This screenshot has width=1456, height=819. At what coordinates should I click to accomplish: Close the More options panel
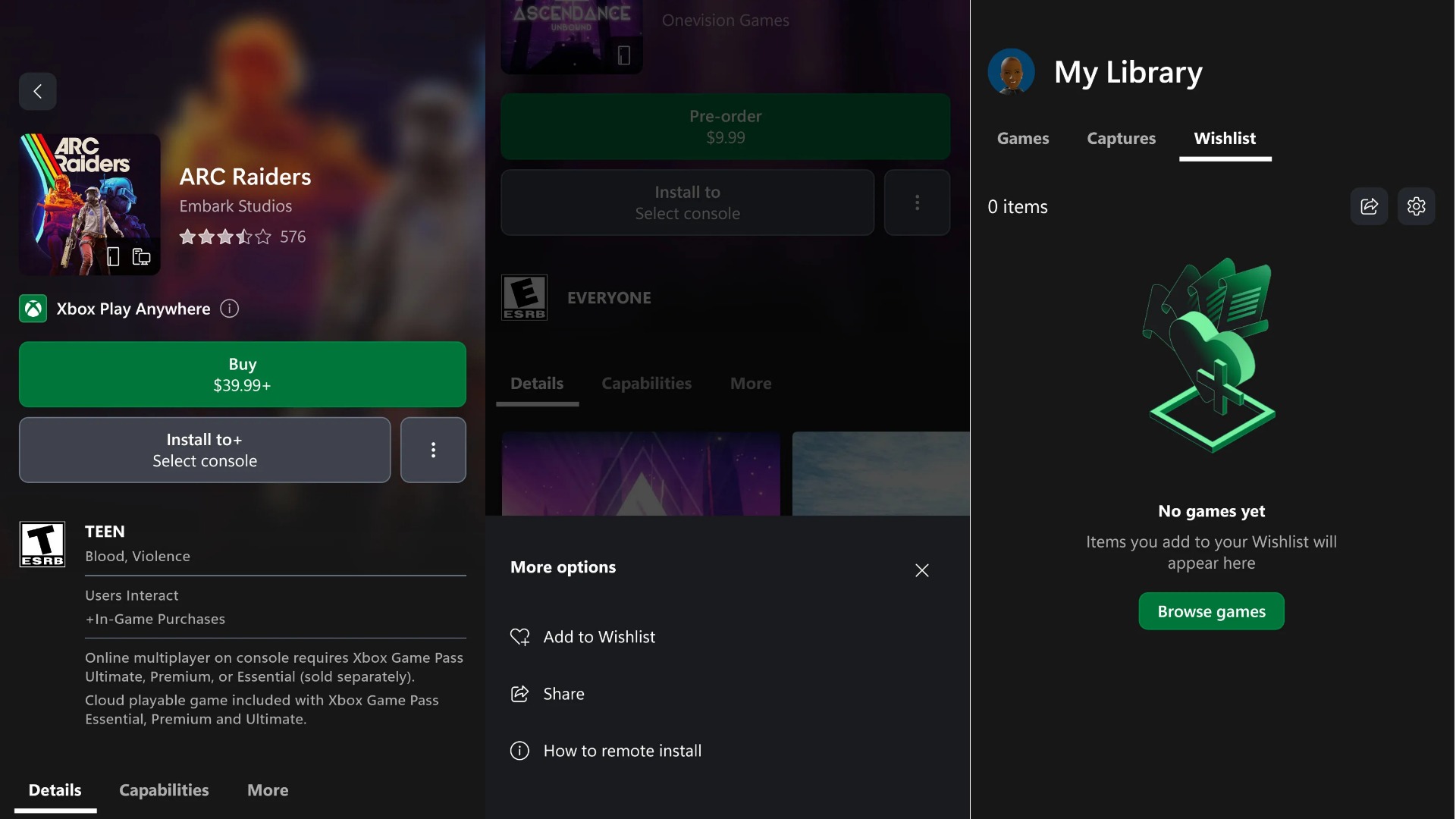(x=921, y=570)
